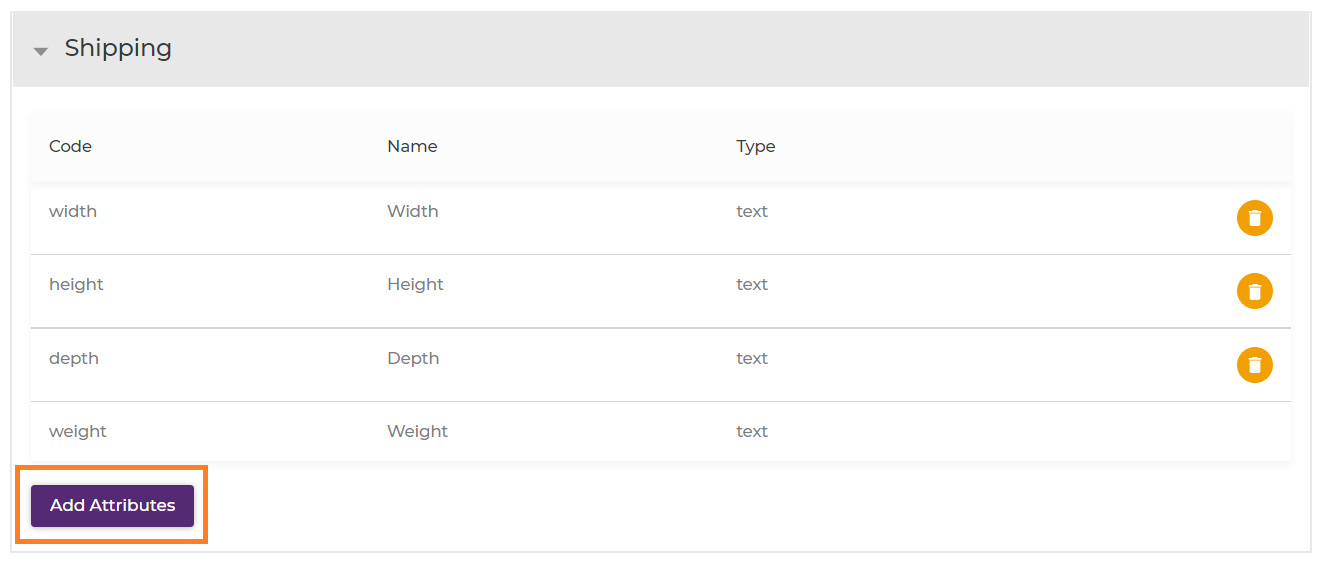This screenshot has width=1324, height=561.
Task: Click trash icon for depth attribute
Action: [x=1254, y=365]
